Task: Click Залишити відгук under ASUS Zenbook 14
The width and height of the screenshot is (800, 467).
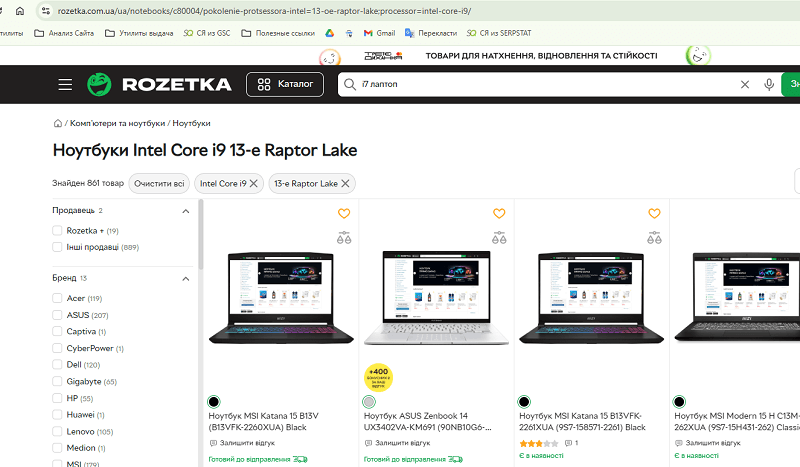Action: coord(397,443)
